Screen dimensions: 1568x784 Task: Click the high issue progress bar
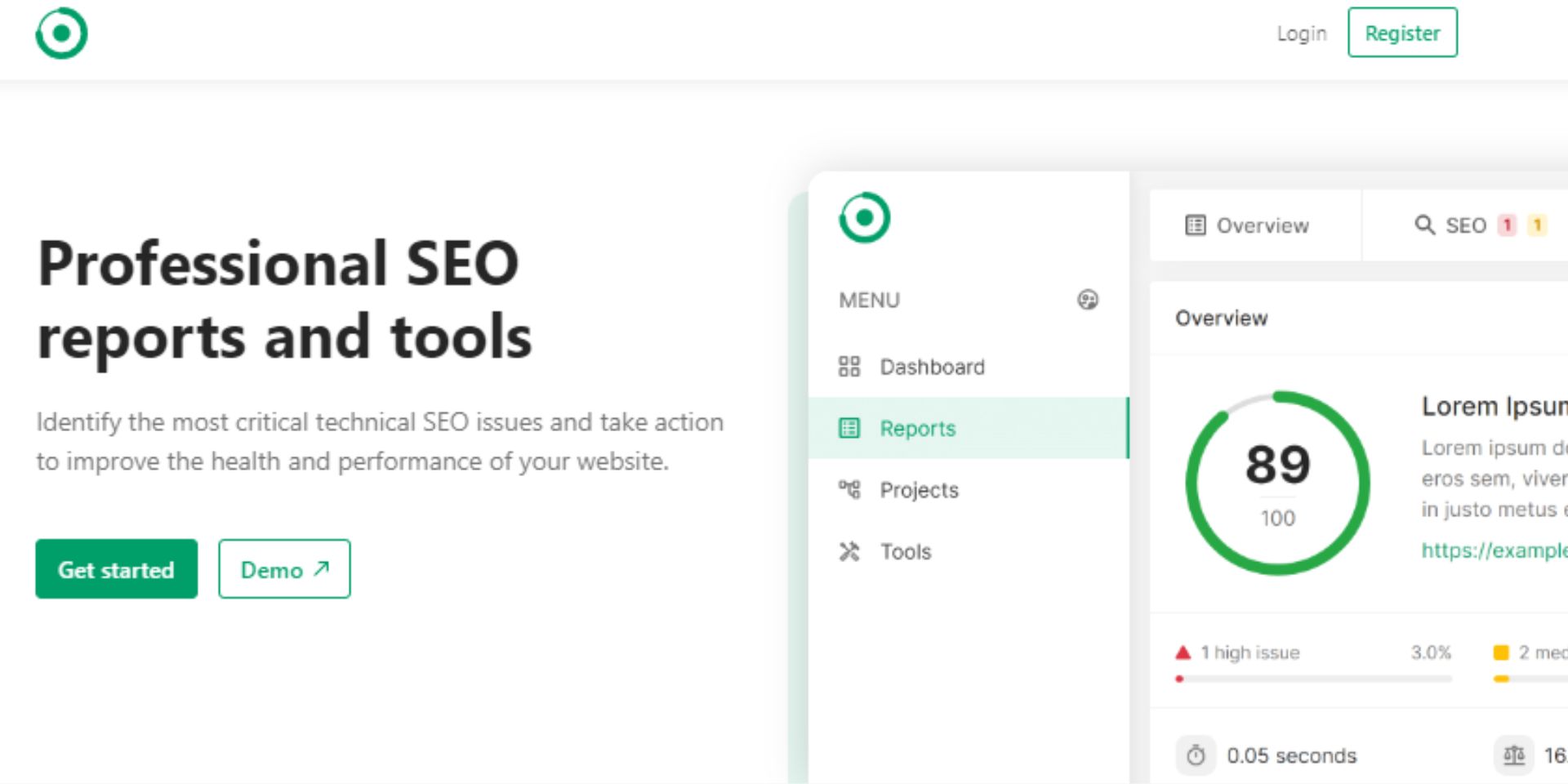(1313, 679)
